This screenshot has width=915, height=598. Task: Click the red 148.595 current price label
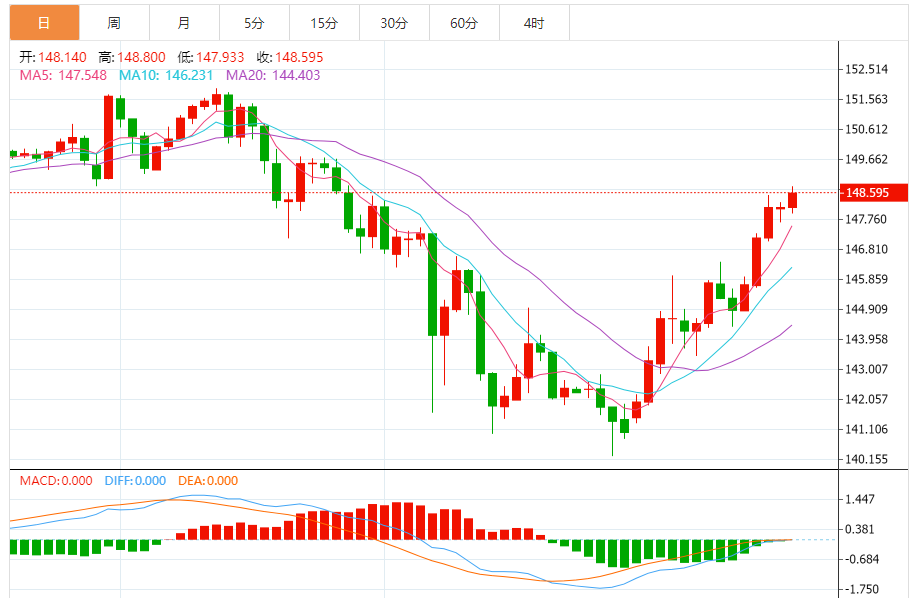[874, 193]
